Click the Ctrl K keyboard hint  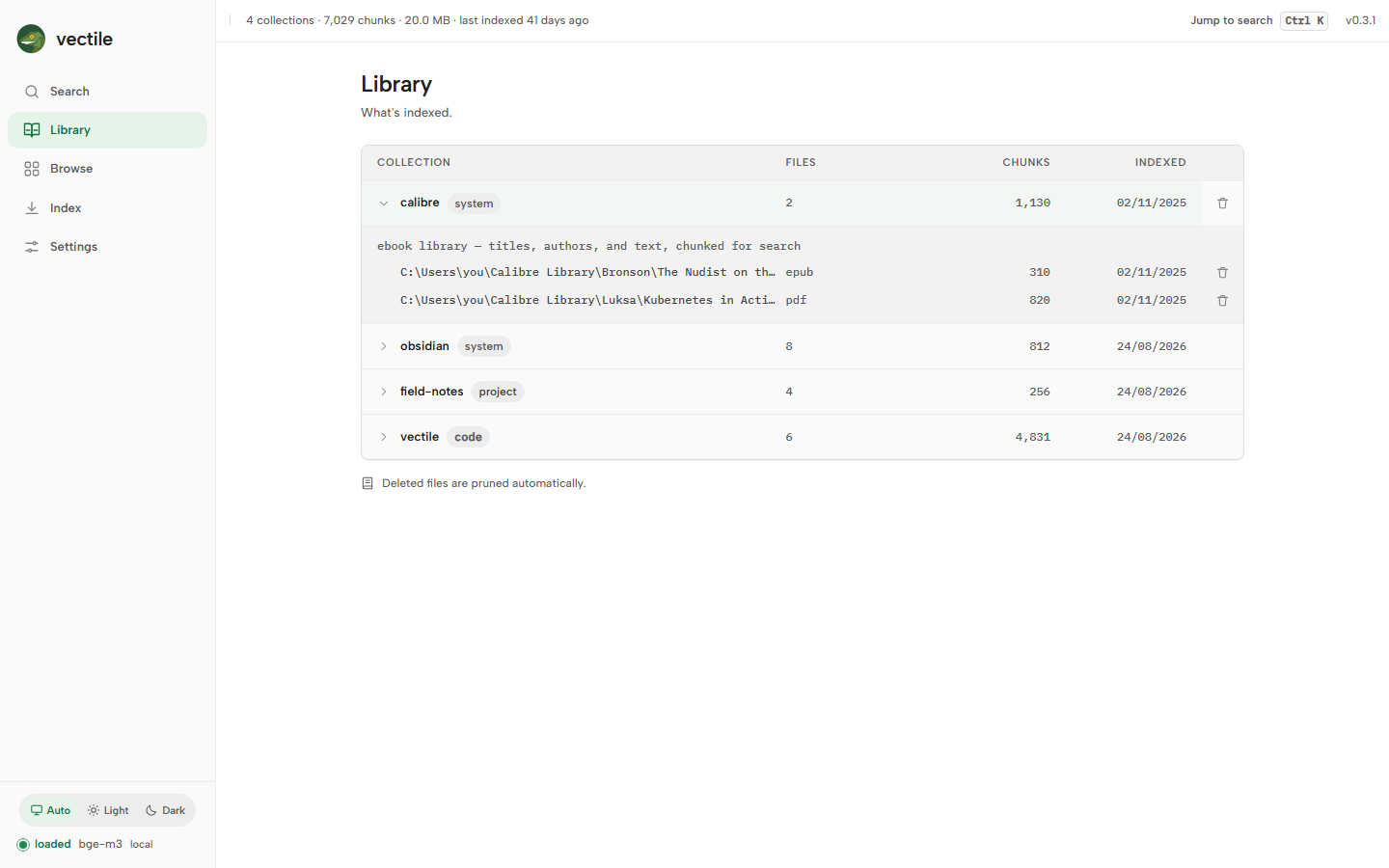(1304, 20)
